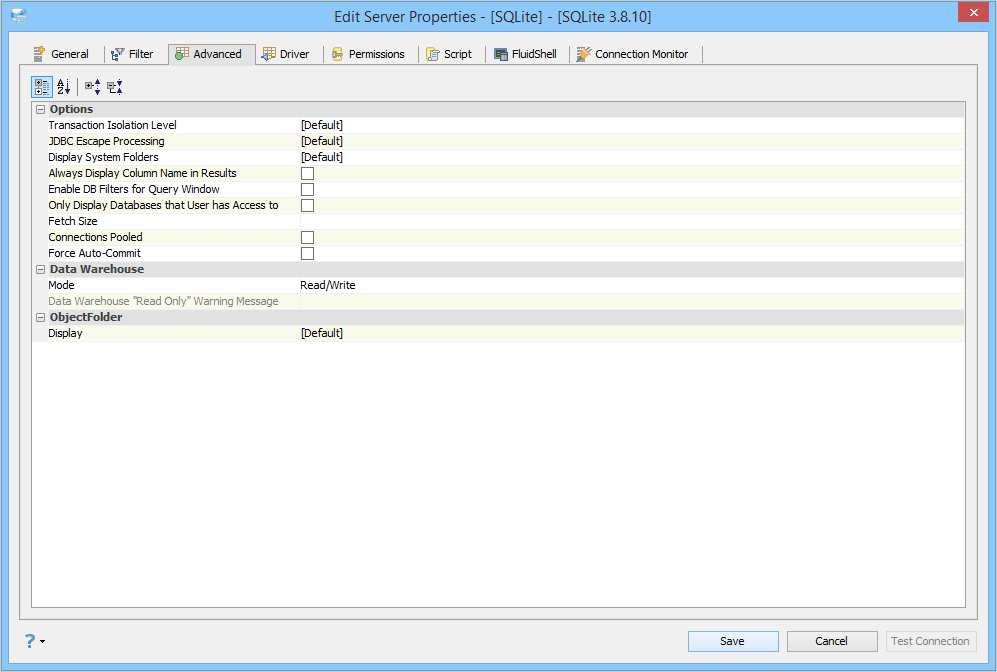Open the General tab

[61, 54]
